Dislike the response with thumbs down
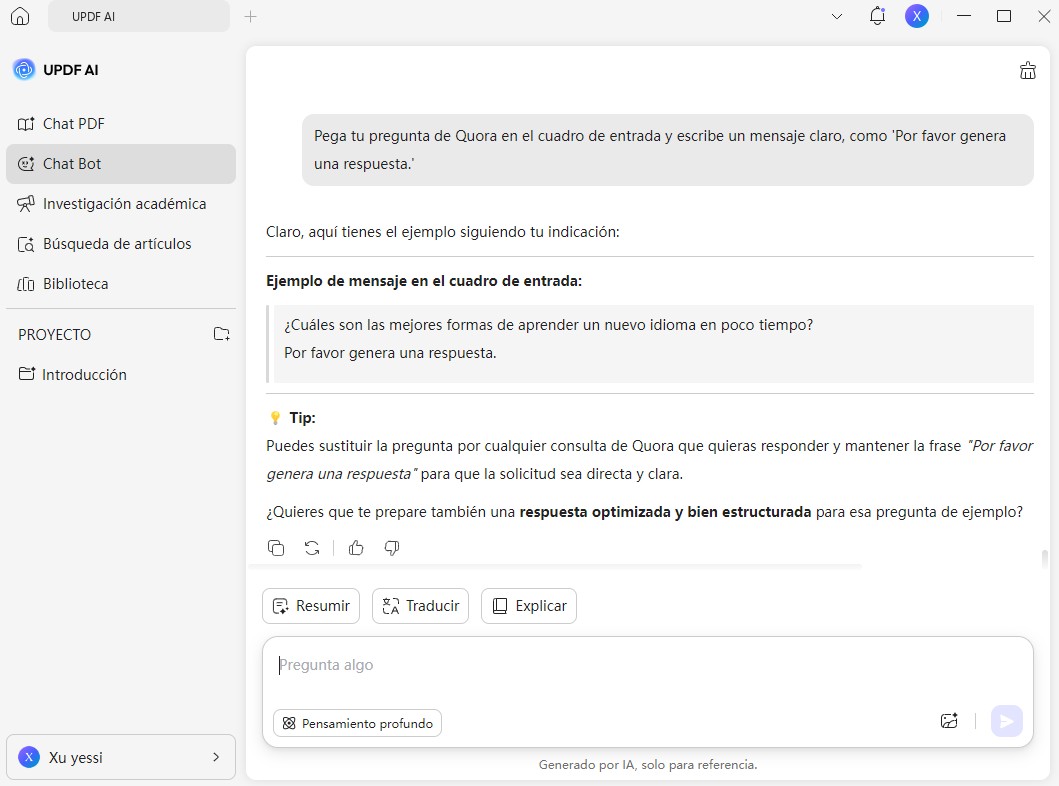Image resolution: width=1059 pixels, height=786 pixels. 392,548
